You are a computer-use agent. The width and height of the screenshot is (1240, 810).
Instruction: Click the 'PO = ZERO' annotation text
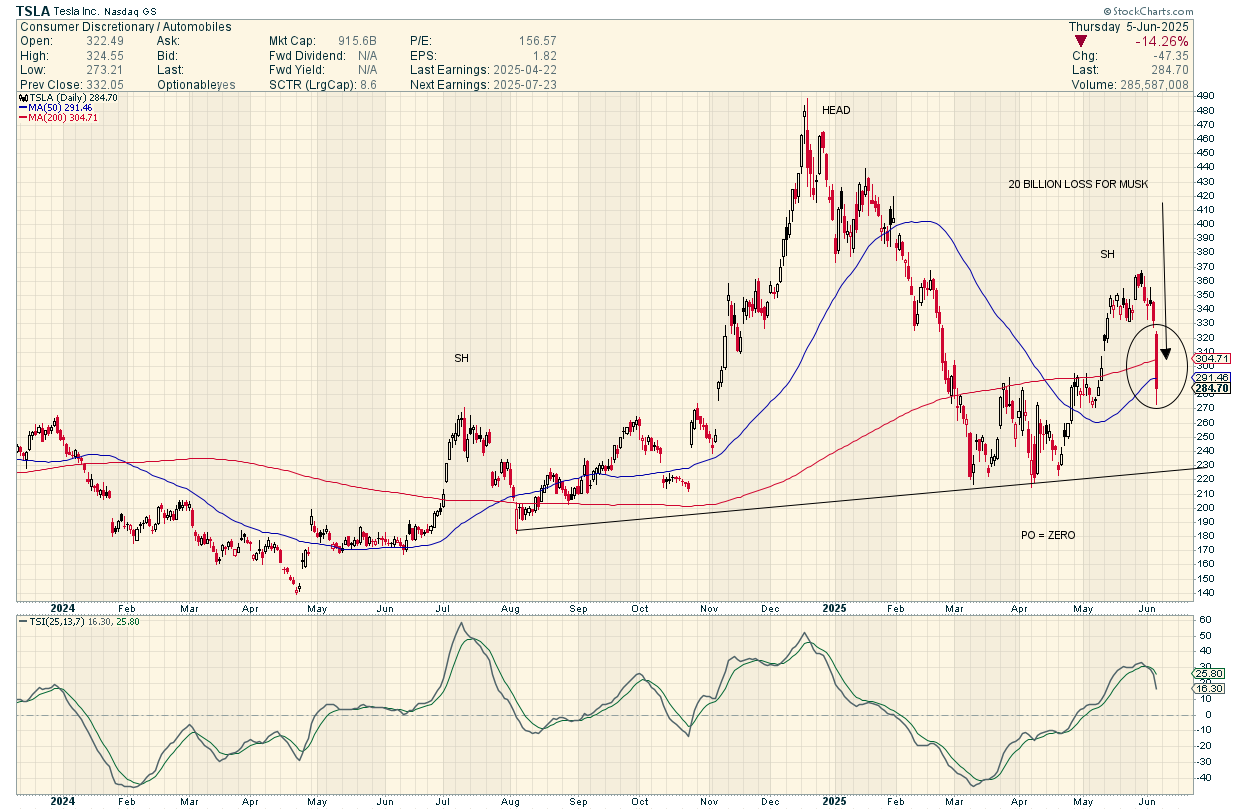tap(1048, 535)
